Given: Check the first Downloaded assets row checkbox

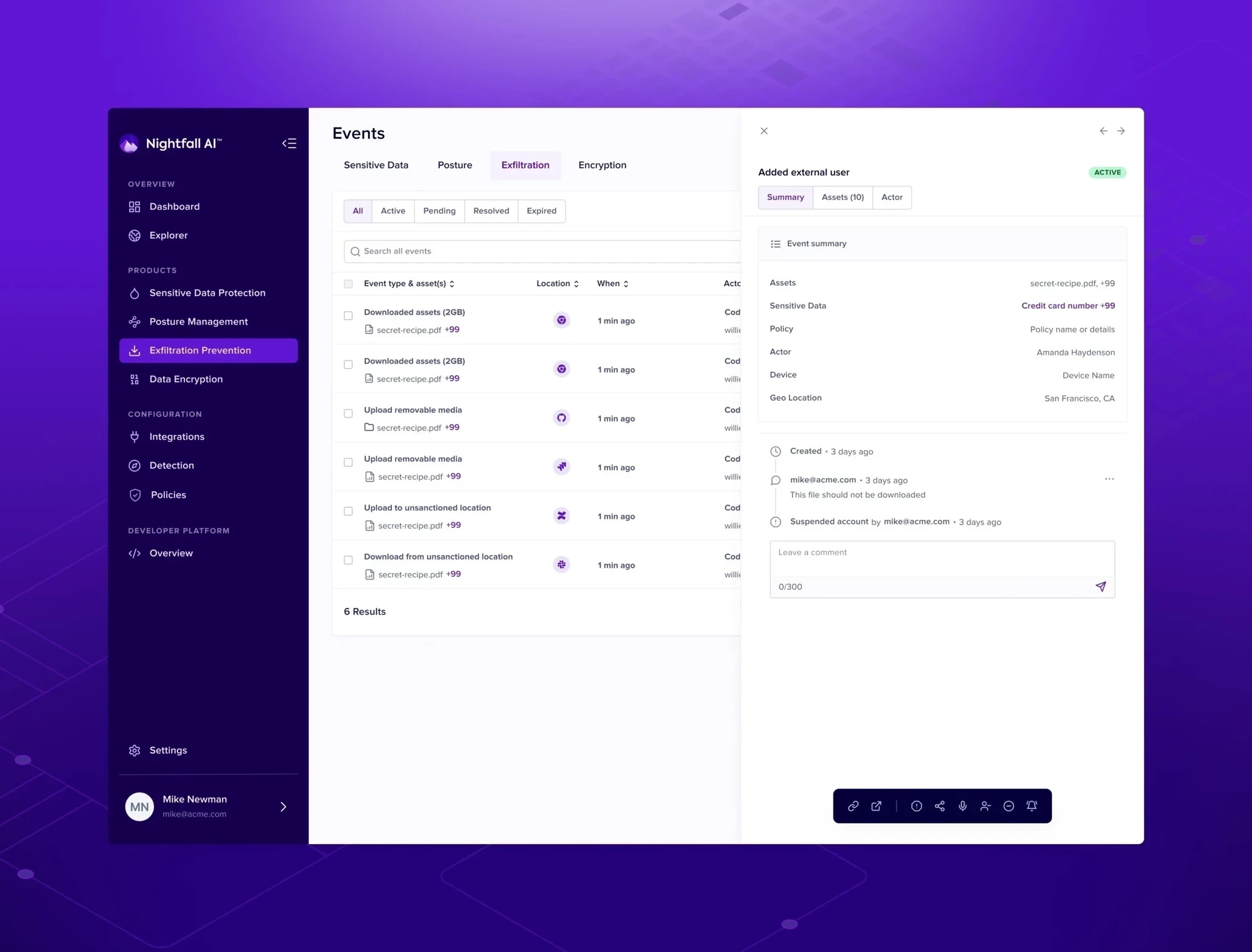Looking at the screenshot, I should pyautogui.click(x=348, y=316).
